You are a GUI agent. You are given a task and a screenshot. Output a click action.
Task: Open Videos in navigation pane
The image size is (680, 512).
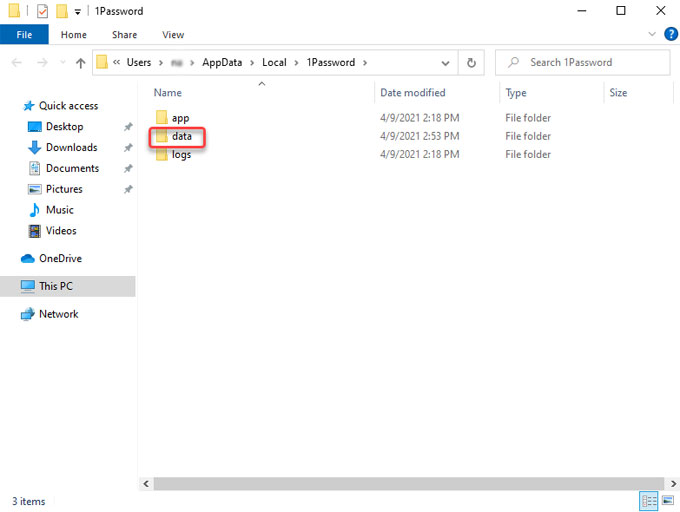(x=61, y=231)
